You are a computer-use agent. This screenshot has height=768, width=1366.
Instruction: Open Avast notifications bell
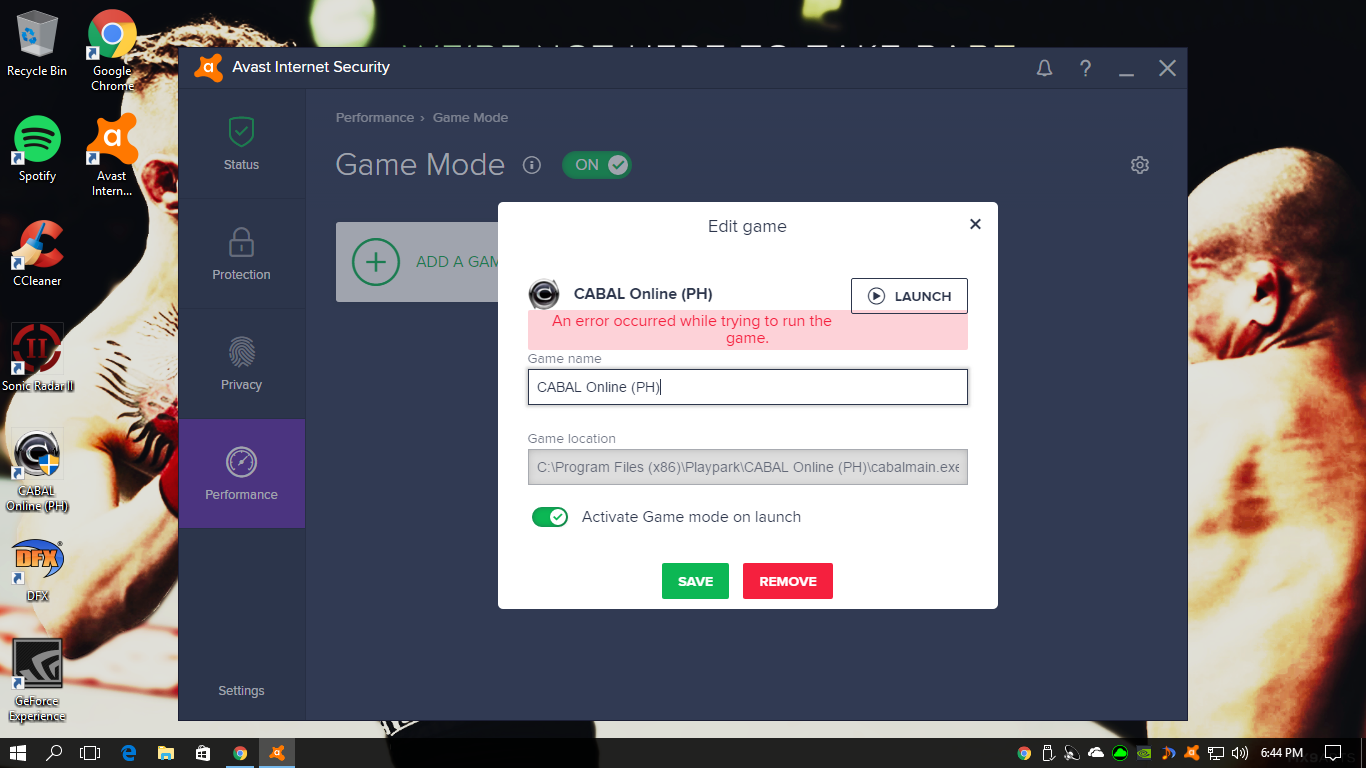coord(1044,68)
